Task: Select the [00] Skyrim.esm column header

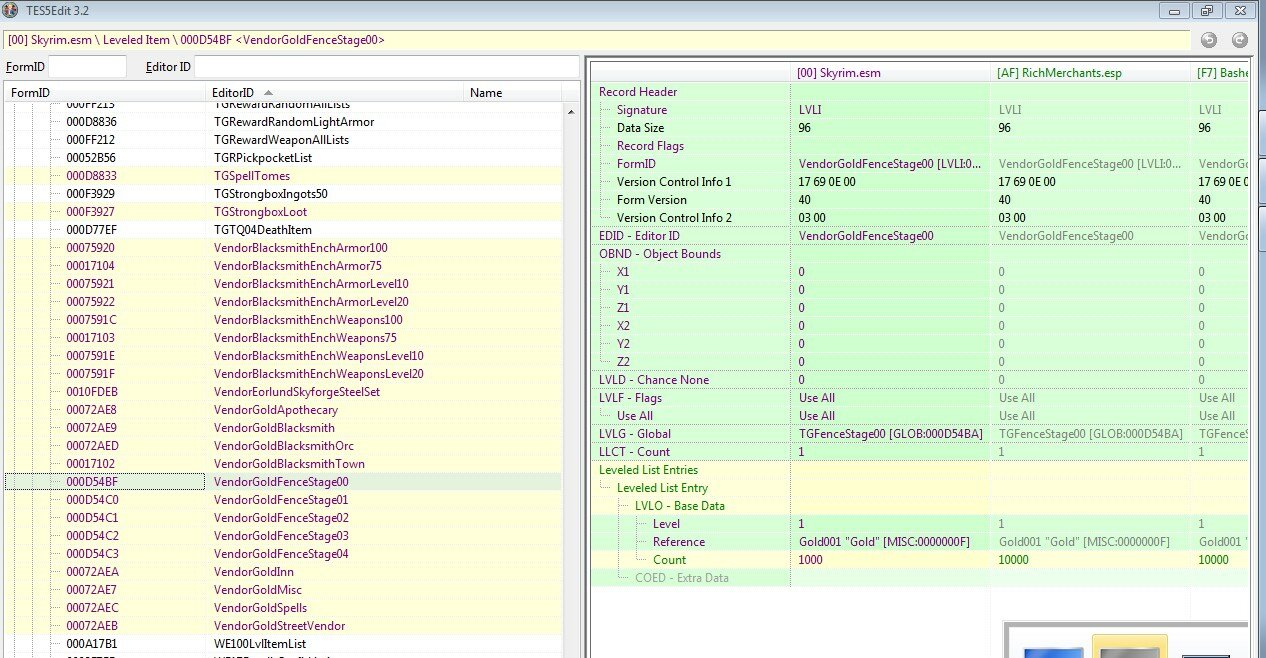Action: (x=890, y=73)
